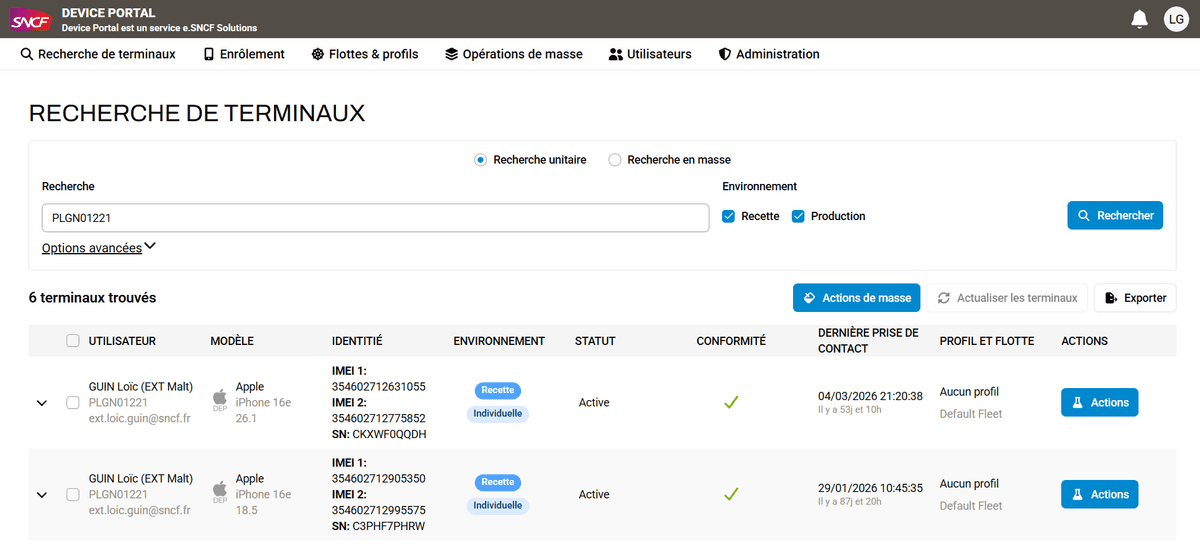Image resolution: width=1200 pixels, height=546 pixels.
Task: Tick the select-all checkbox in the table header
Action: 73,341
